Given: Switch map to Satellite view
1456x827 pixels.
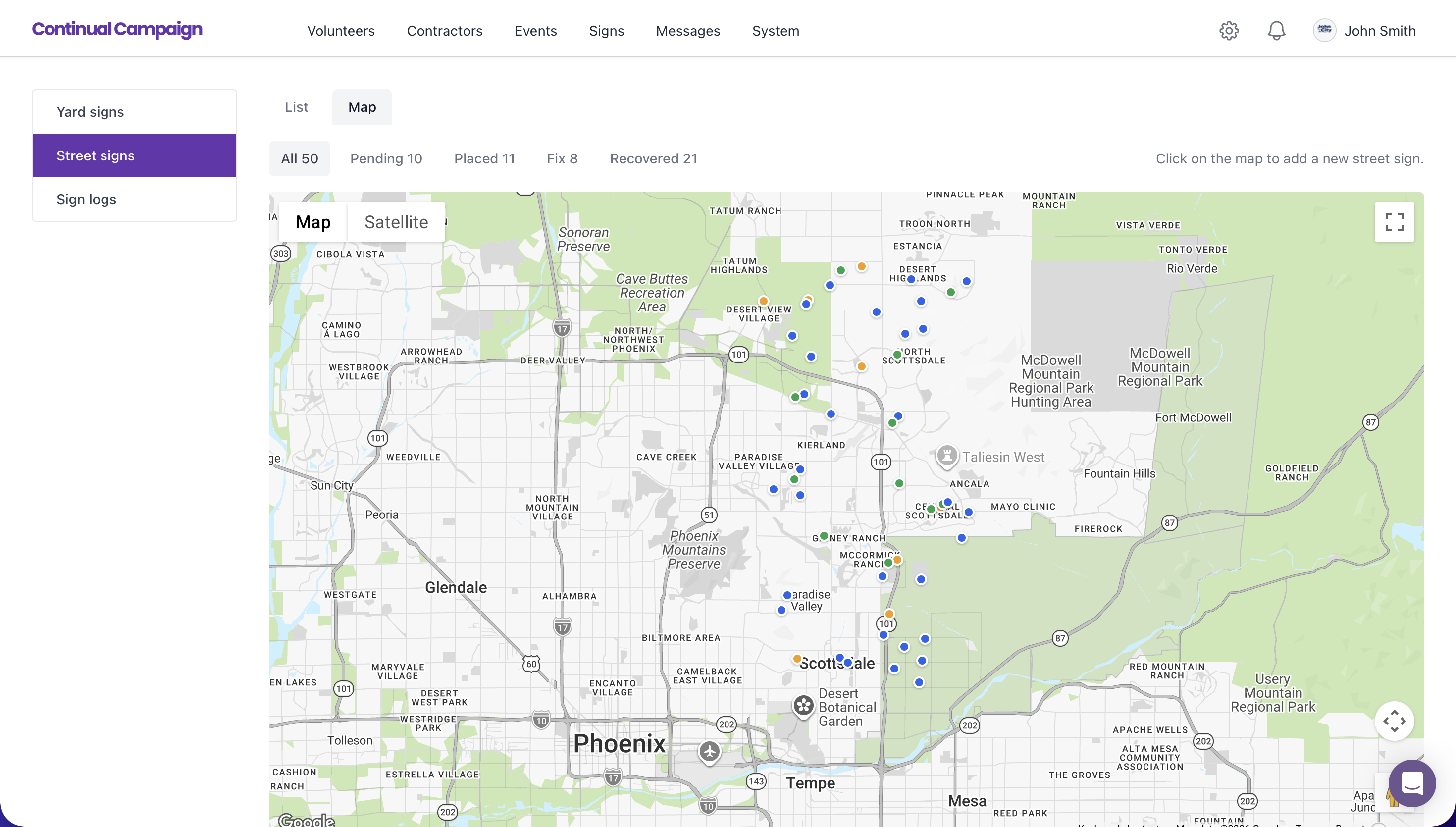Looking at the screenshot, I should click(396, 222).
